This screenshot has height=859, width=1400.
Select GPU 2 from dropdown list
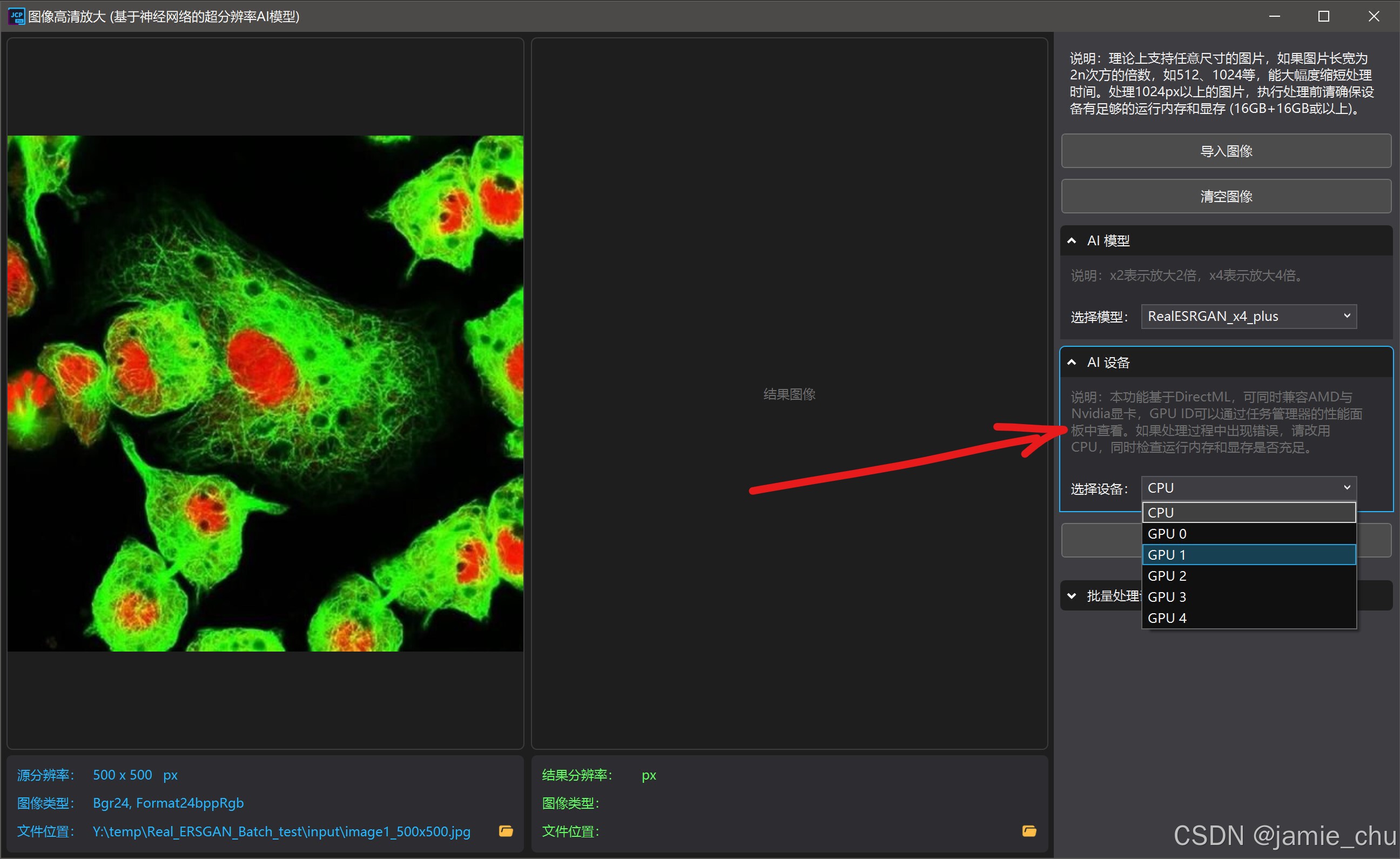[x=1248, y=575]
